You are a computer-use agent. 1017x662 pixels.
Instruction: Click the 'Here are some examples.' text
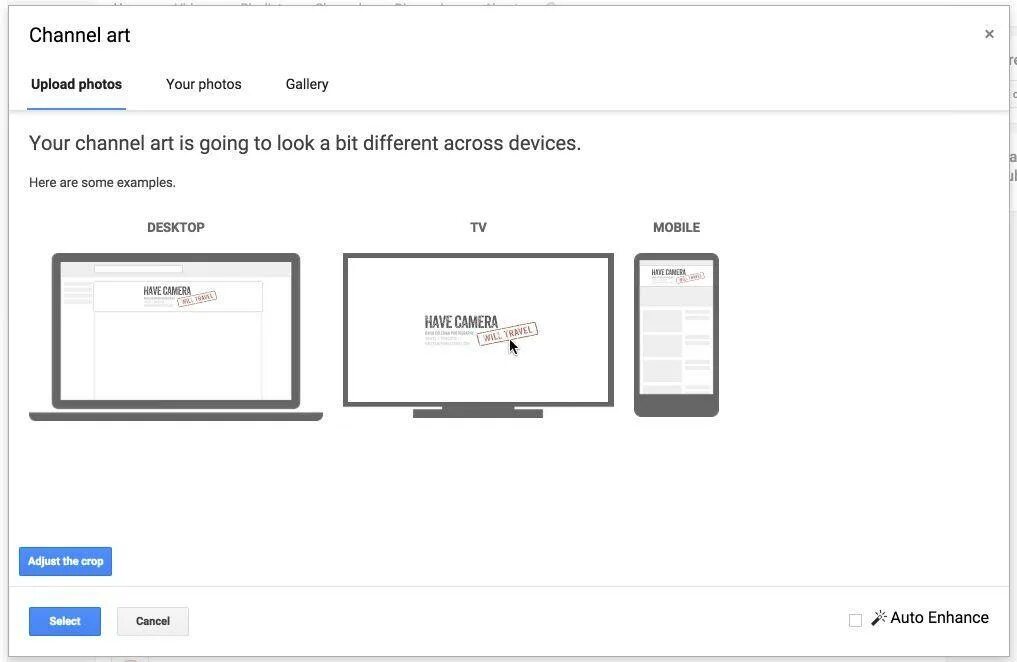102,183
